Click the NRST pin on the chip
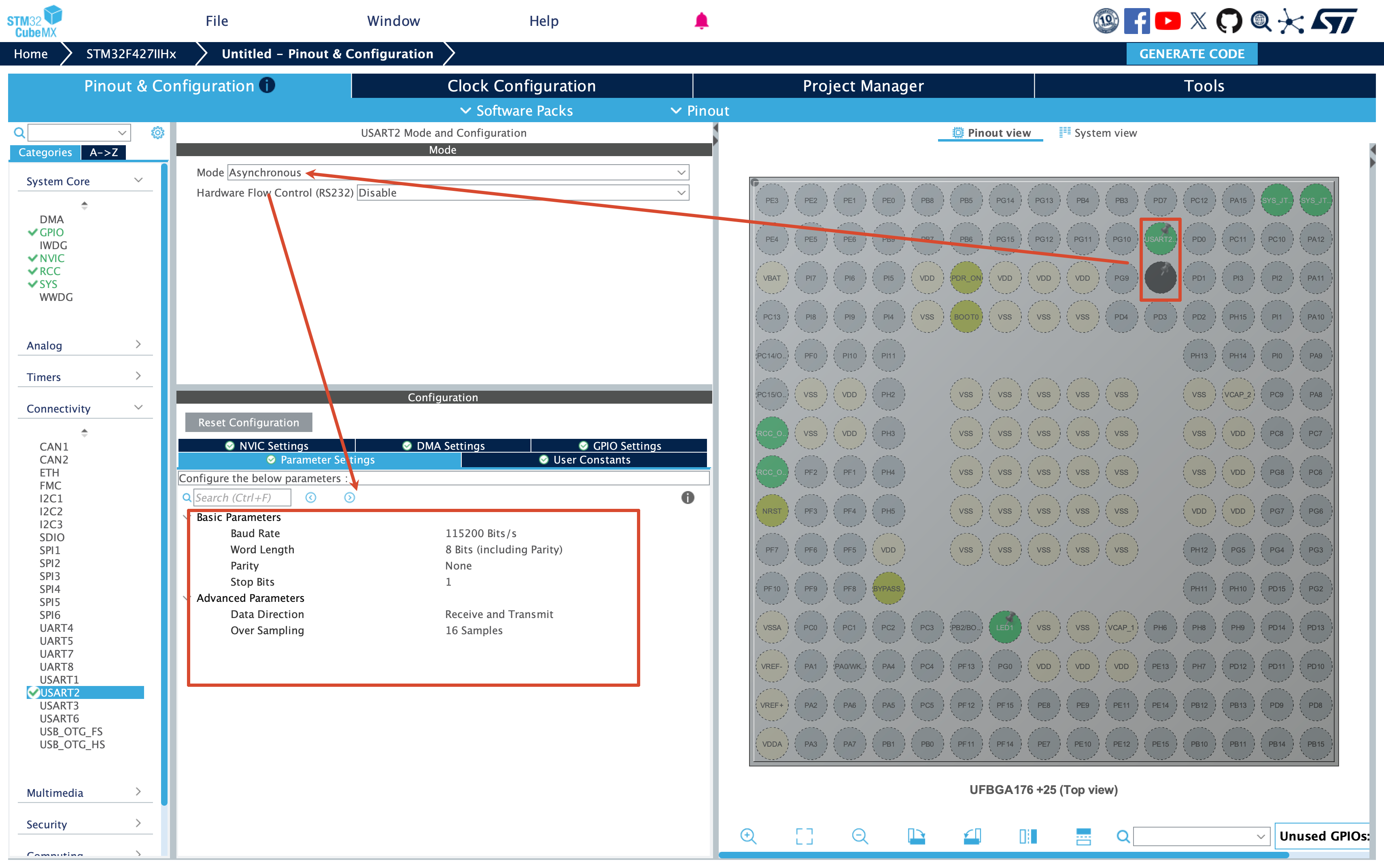 click(x=772, y=511)
